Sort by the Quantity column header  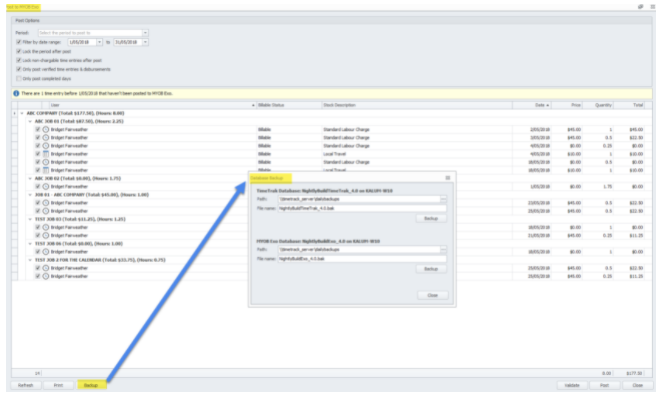598,105
